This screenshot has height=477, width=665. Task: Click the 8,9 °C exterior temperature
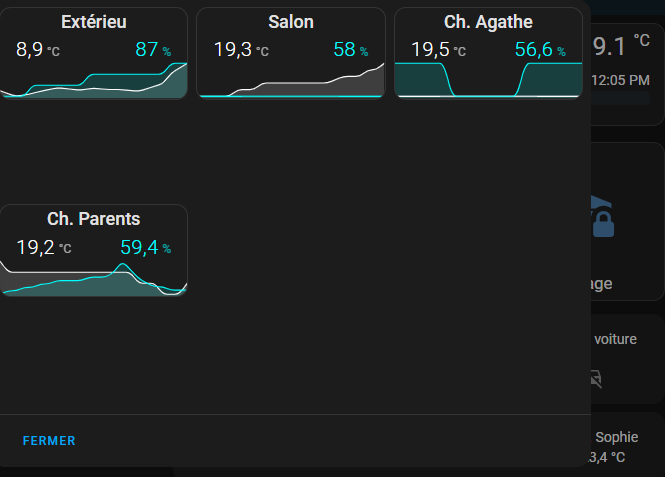pos(38,50)
